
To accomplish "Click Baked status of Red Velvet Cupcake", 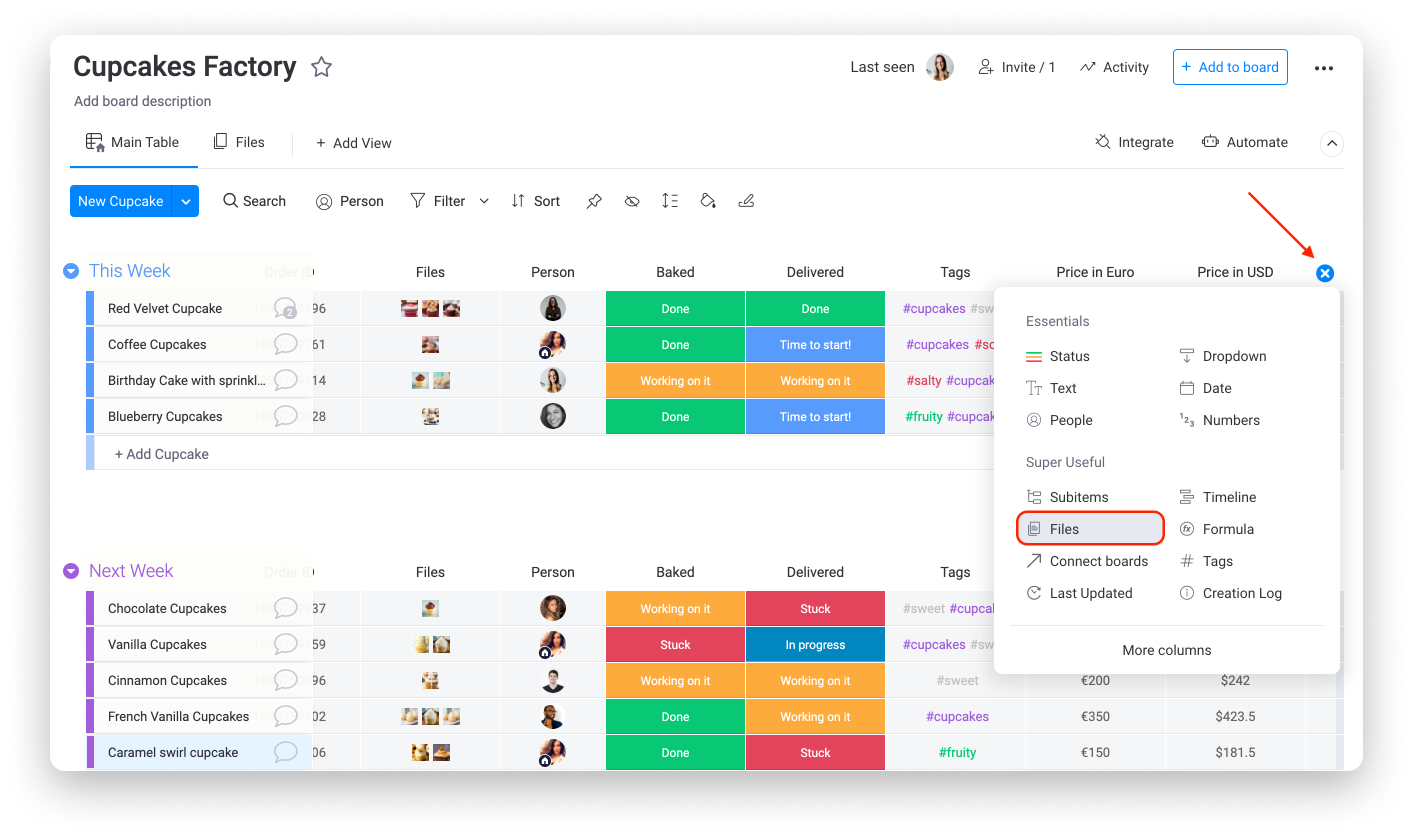I will [x=675, y=308].
